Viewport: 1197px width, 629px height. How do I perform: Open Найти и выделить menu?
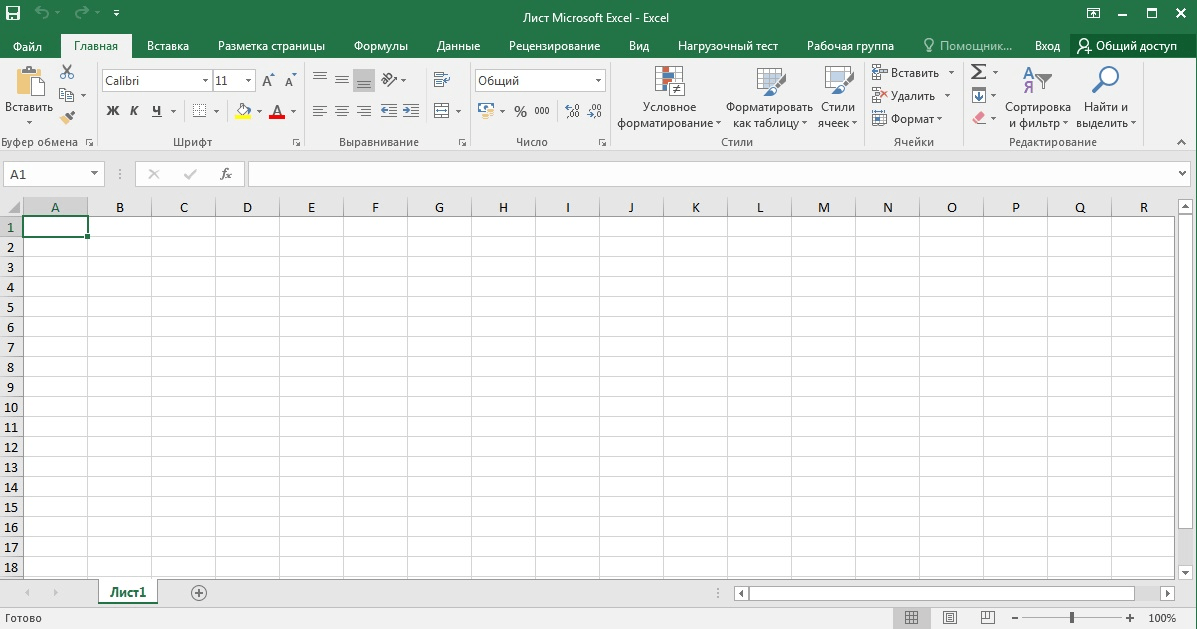coord(1105,97)
